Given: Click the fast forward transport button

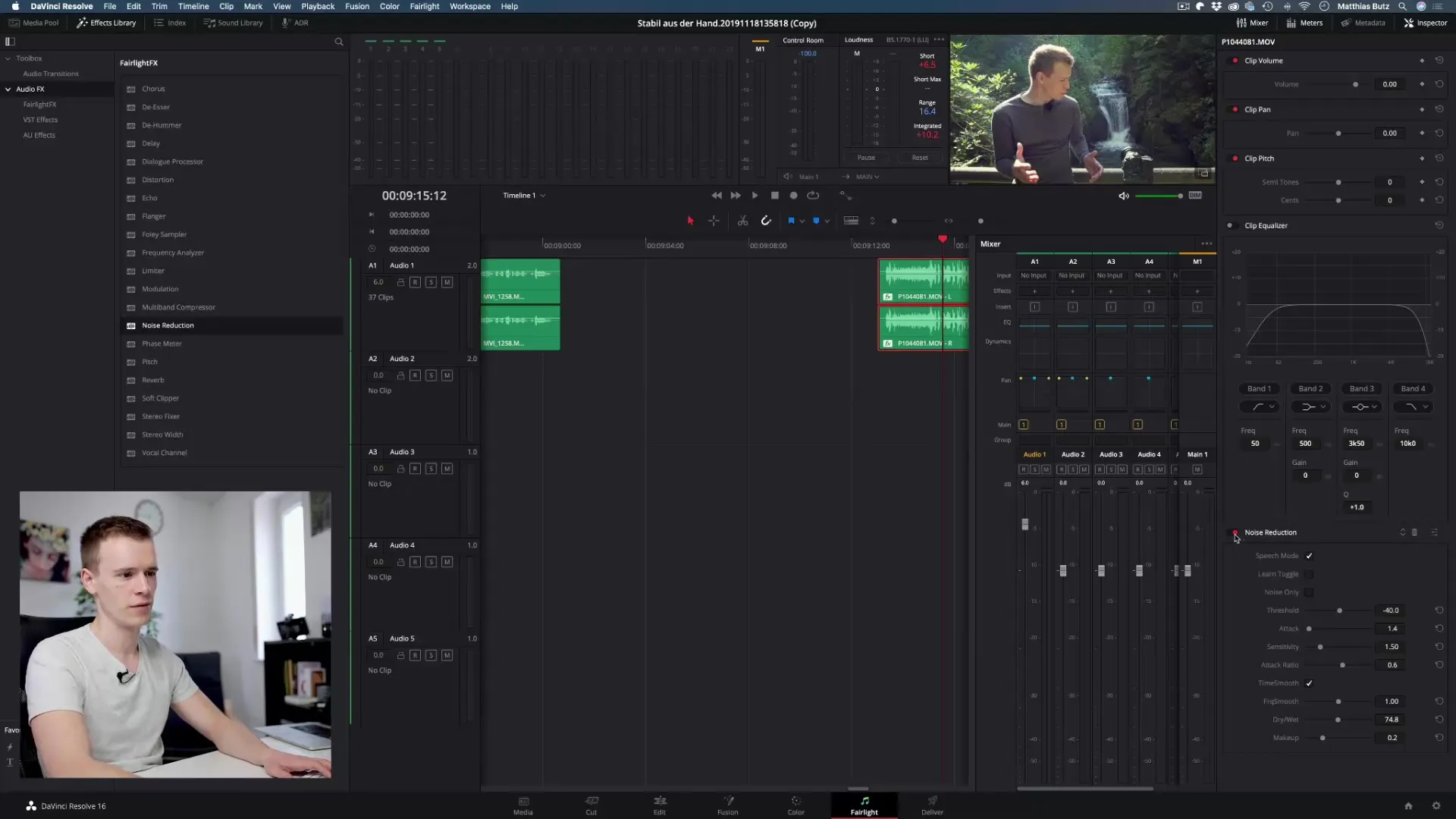Looking at the screenshot, I should 736,196.
